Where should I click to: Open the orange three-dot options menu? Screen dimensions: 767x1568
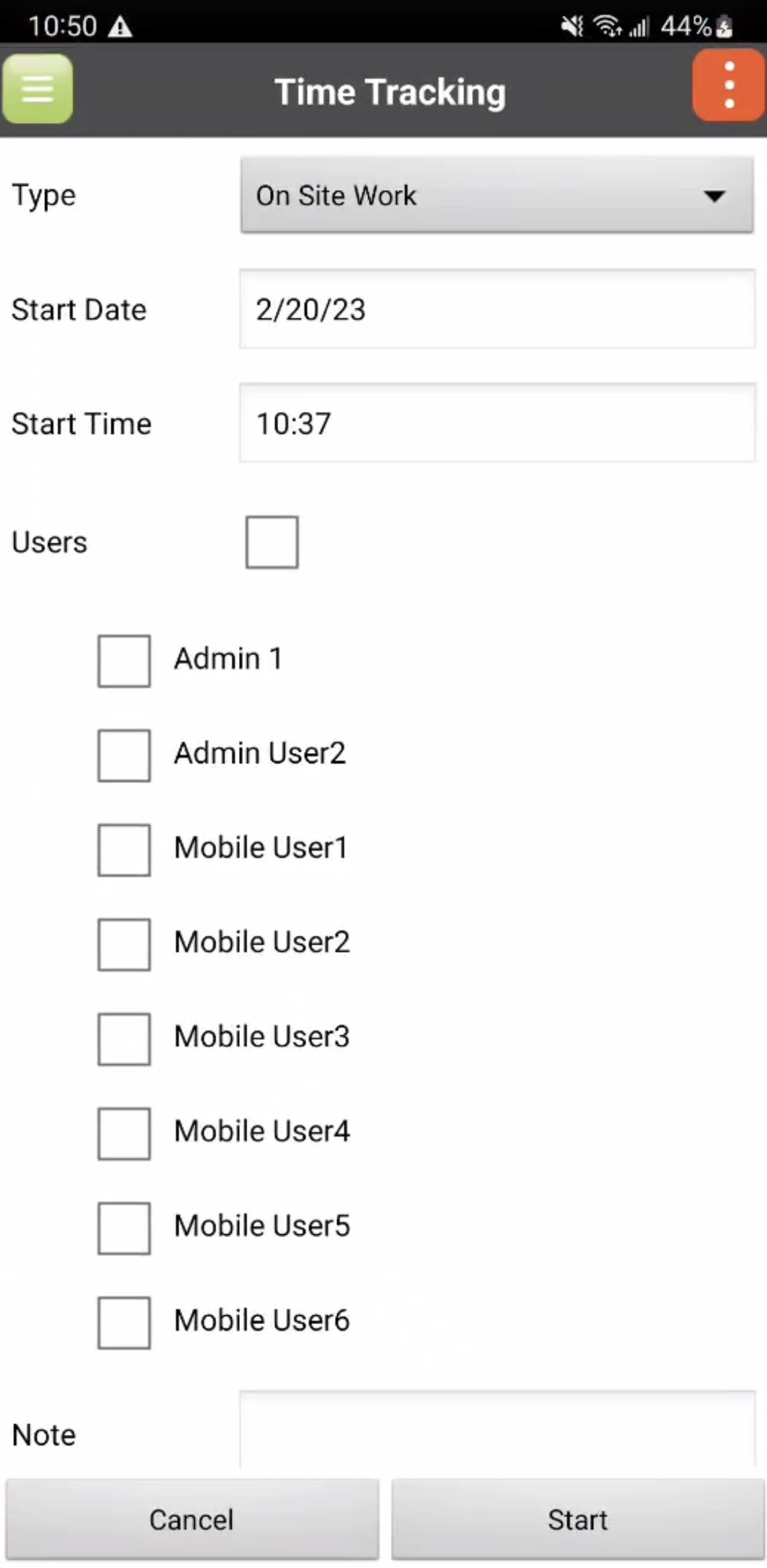click(729, 86)
